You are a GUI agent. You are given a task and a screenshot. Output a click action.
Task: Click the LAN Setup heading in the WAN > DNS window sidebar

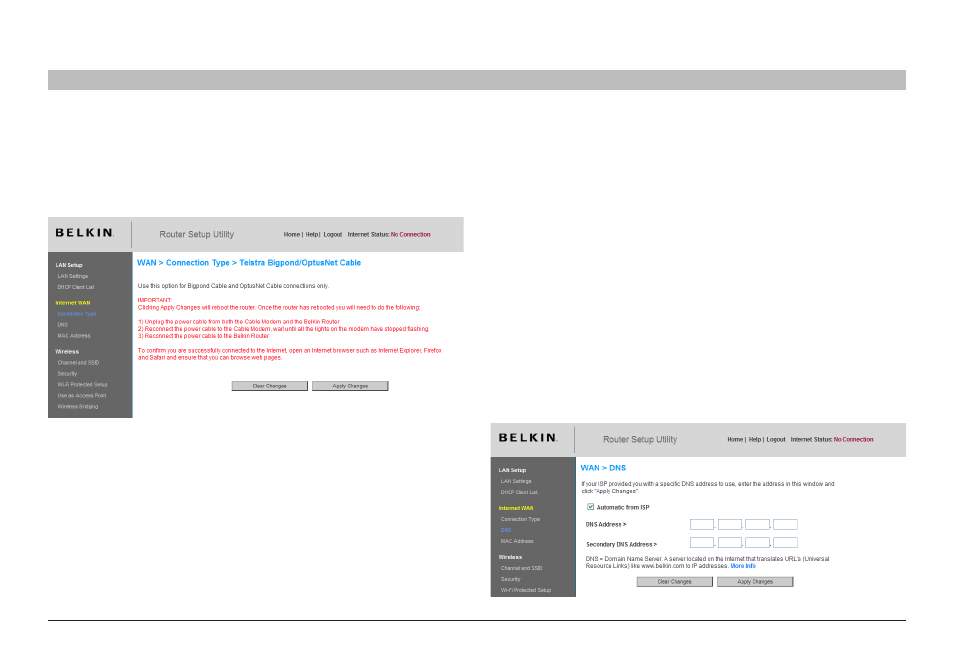point(512,470)
